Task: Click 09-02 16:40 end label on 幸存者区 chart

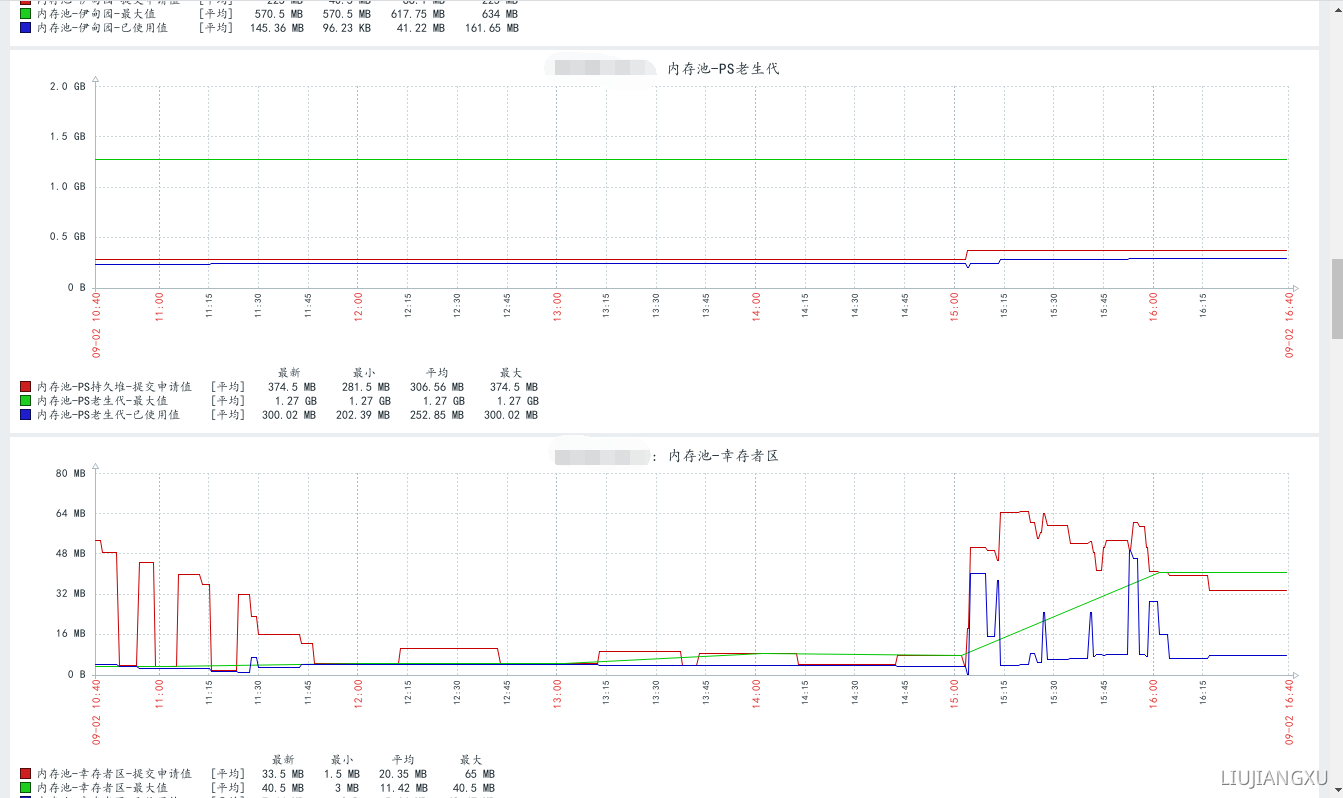Action: coord(1289,711)
